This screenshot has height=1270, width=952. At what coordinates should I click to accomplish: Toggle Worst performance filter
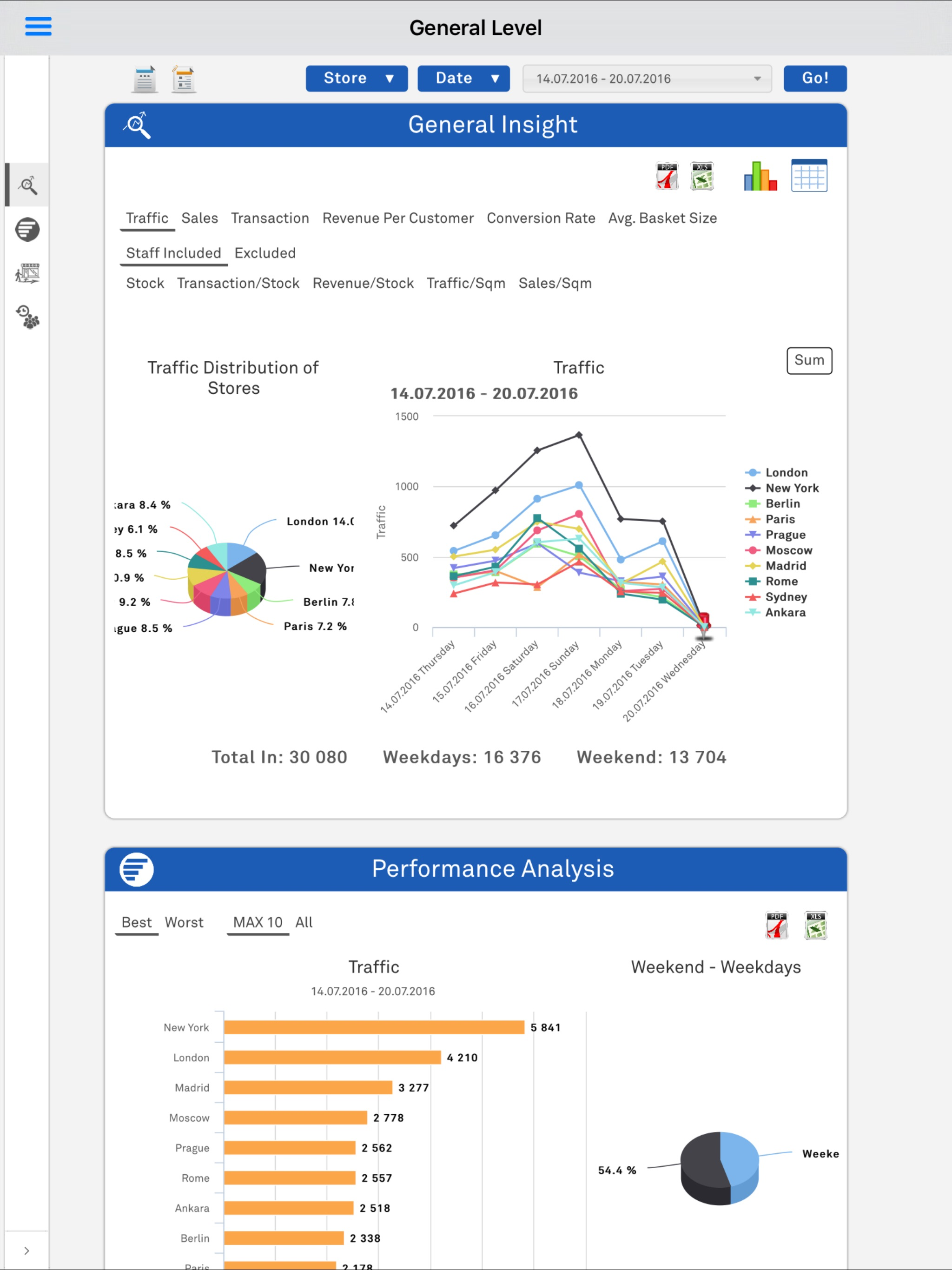(x=184, y=922)
